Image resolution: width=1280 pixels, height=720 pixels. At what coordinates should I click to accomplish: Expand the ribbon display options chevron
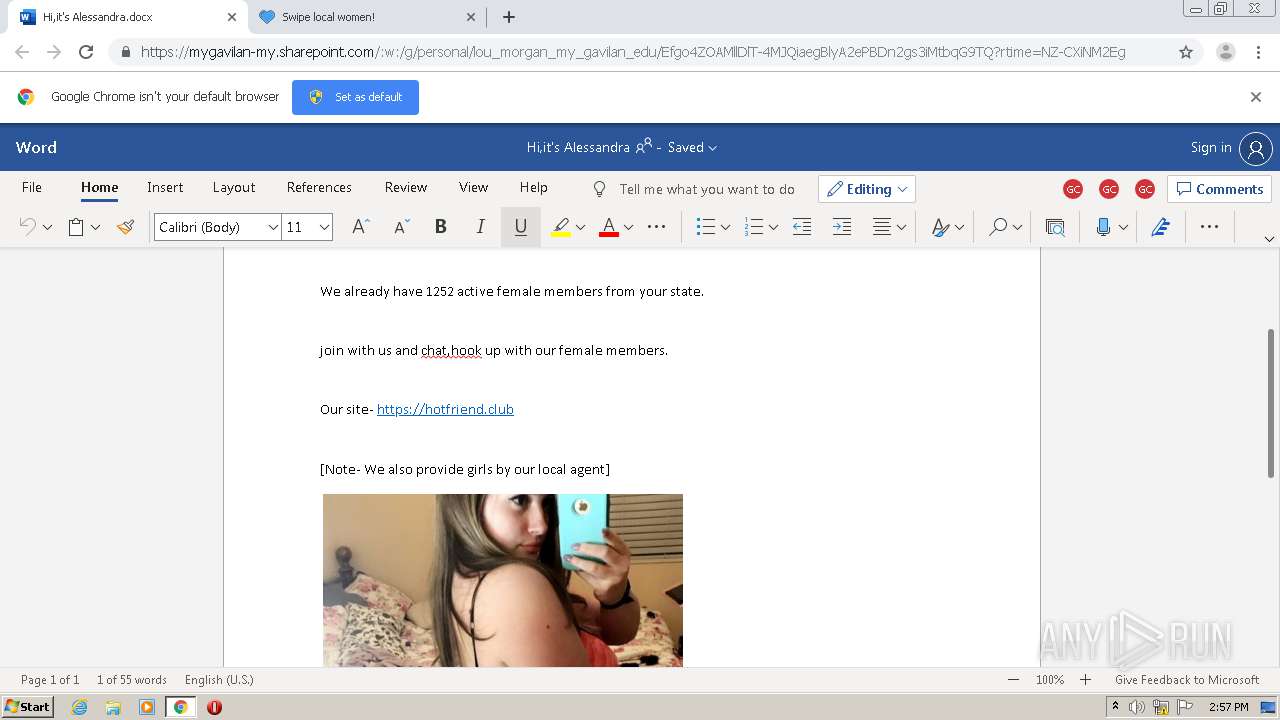tap(1269, 239)
